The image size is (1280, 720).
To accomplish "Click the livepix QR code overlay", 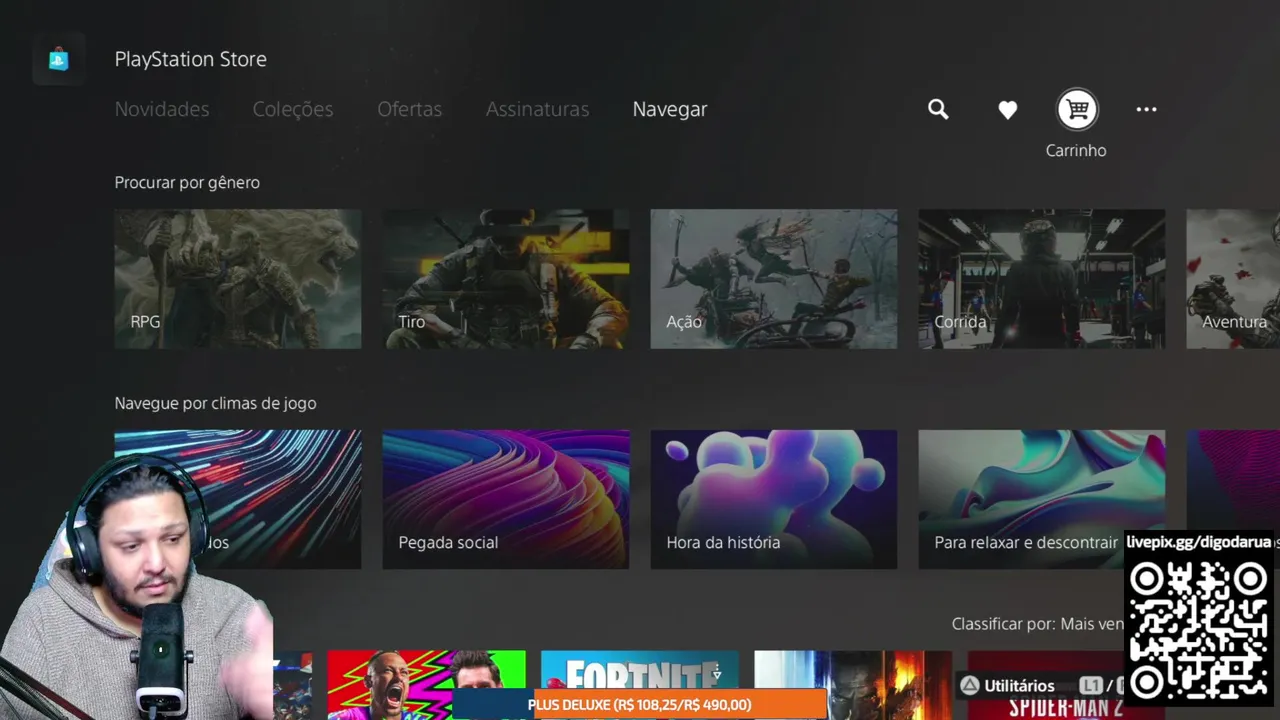I will point(1198,631).
